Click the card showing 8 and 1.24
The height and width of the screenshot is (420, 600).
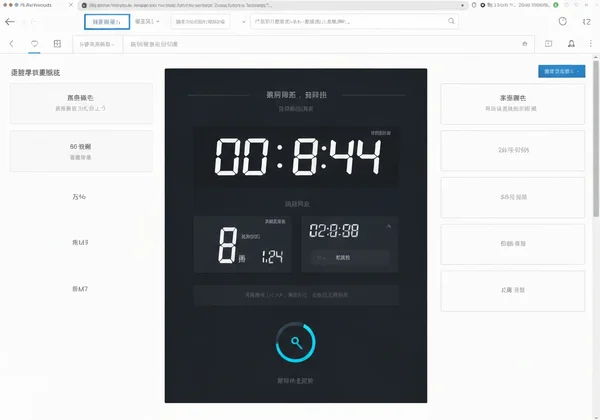click(243, 244)
